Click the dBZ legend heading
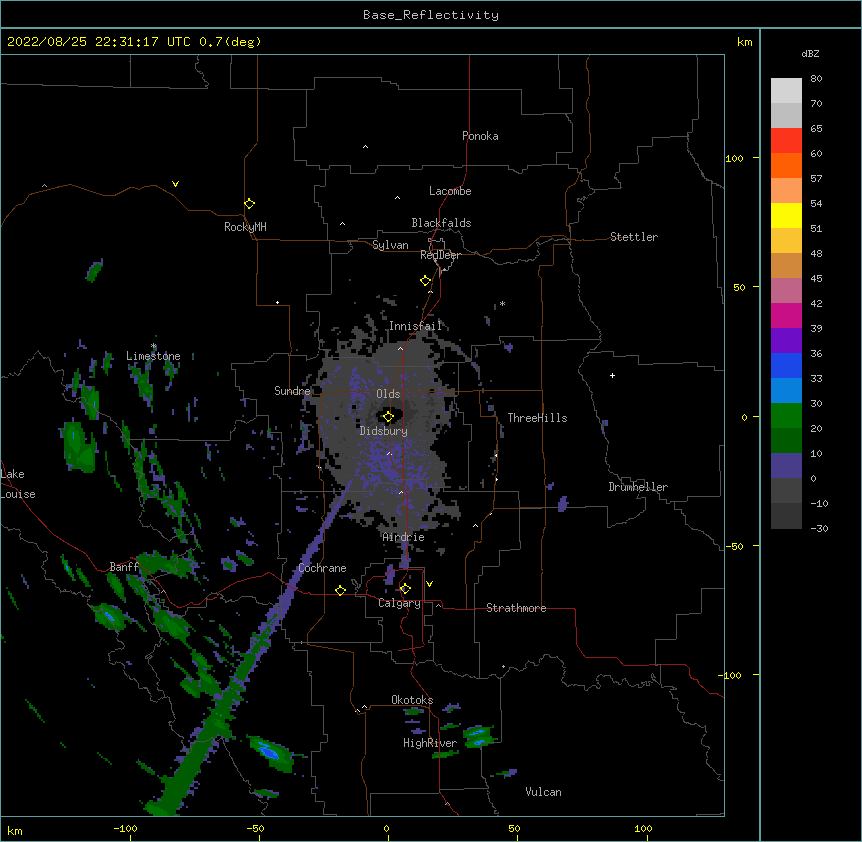Image resolution: width=862 pixels, height=842 pixels. pyautogui.click(x=810, y=53)
